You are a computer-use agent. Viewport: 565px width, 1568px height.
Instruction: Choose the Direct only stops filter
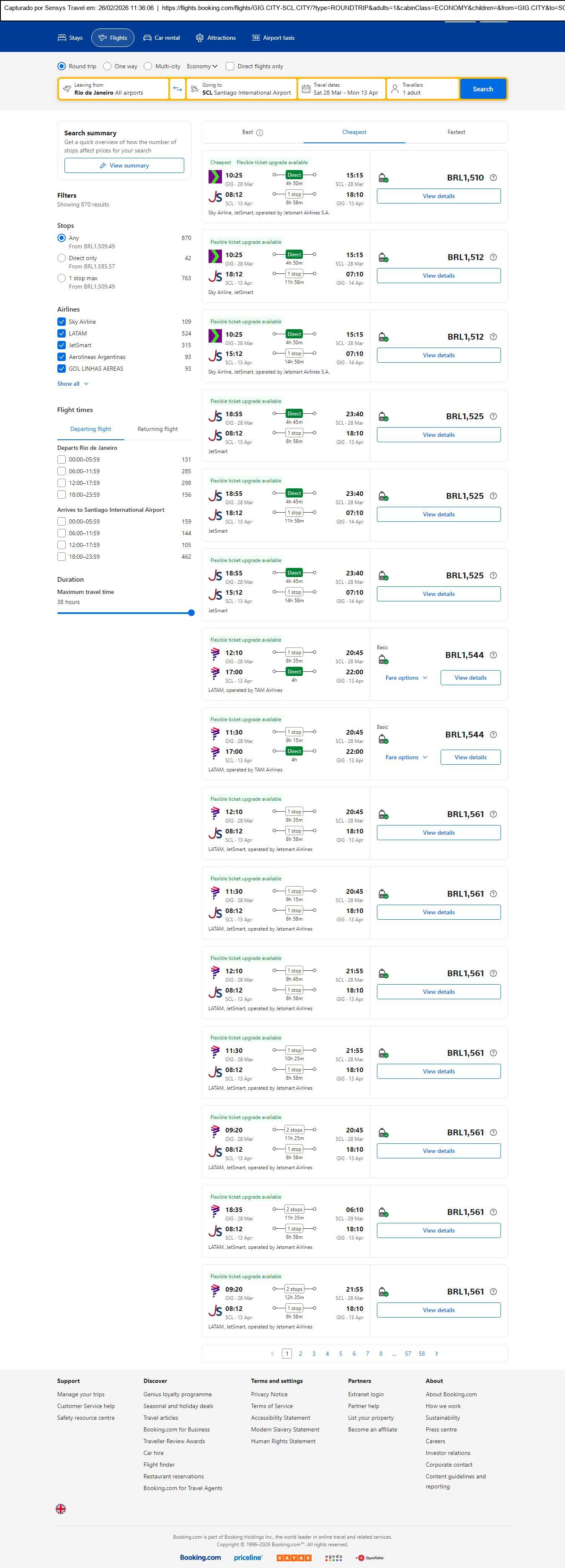click(62, 258)
